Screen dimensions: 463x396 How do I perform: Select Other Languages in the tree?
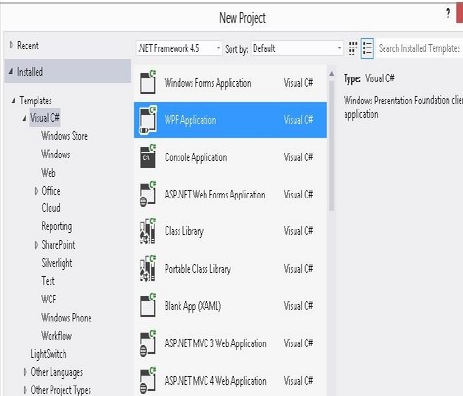57,372
